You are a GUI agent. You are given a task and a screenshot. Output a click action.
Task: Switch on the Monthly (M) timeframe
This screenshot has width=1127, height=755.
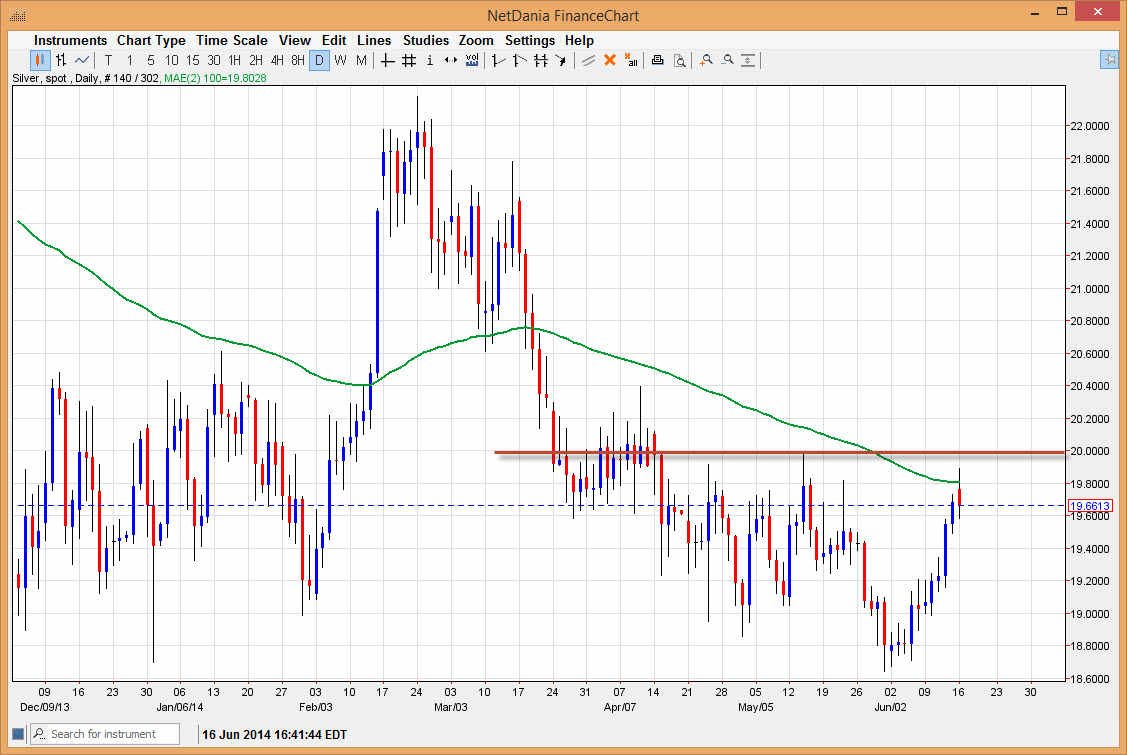pos(361,60)
